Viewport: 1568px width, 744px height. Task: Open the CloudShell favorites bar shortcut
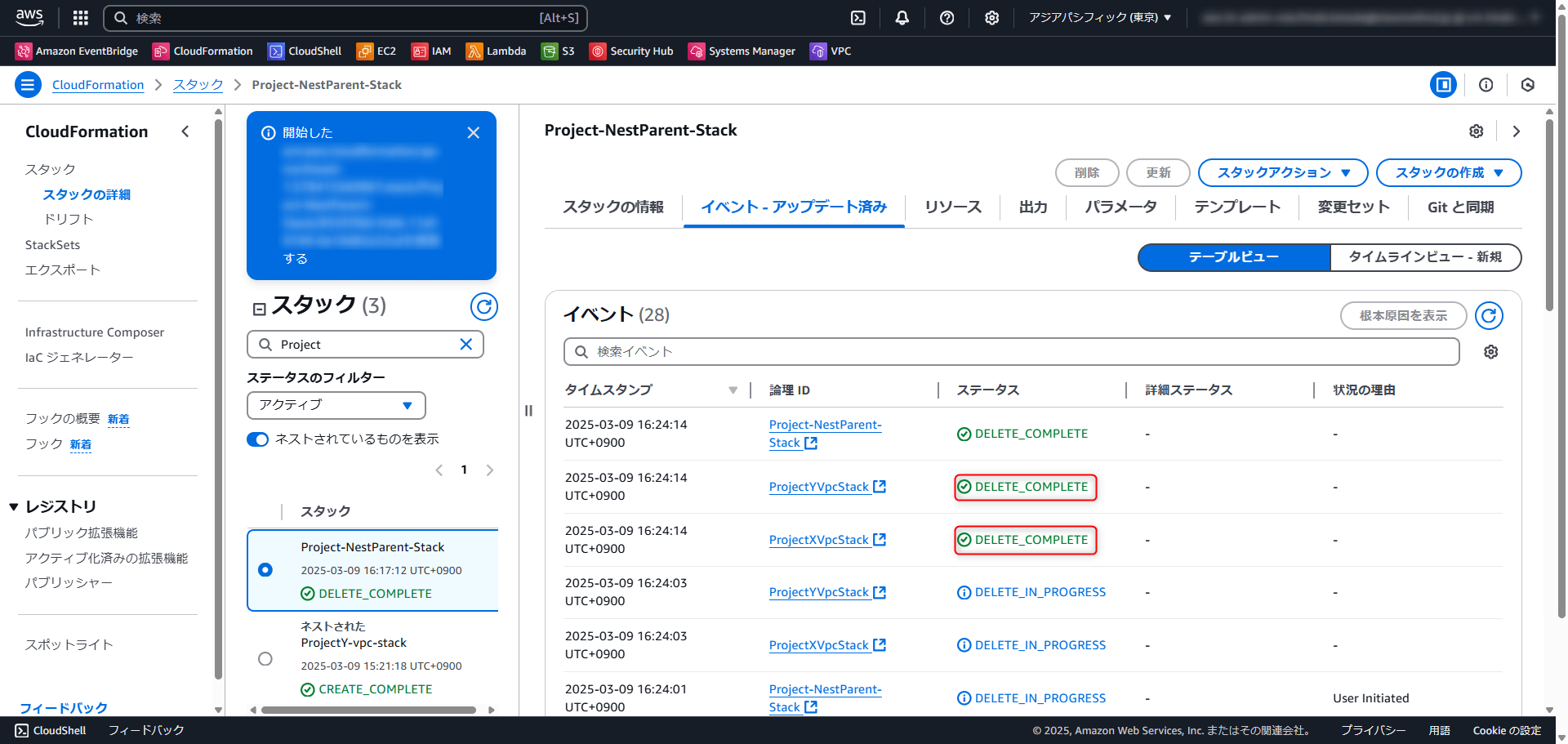pyautogui.click(x=305, y=51)
